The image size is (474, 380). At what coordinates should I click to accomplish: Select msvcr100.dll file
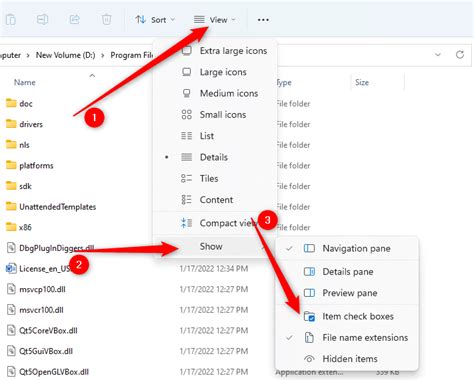(x=35, y=310)
